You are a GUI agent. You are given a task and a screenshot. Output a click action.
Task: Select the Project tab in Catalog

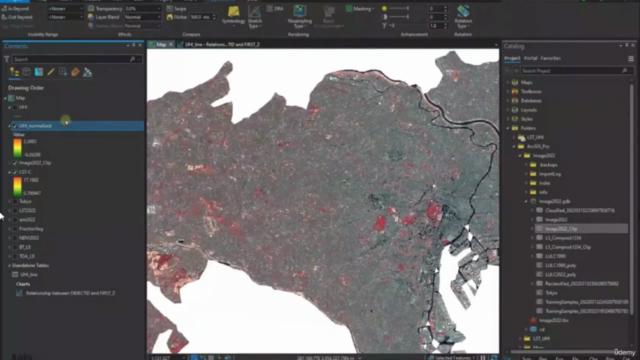coord(512,58)
